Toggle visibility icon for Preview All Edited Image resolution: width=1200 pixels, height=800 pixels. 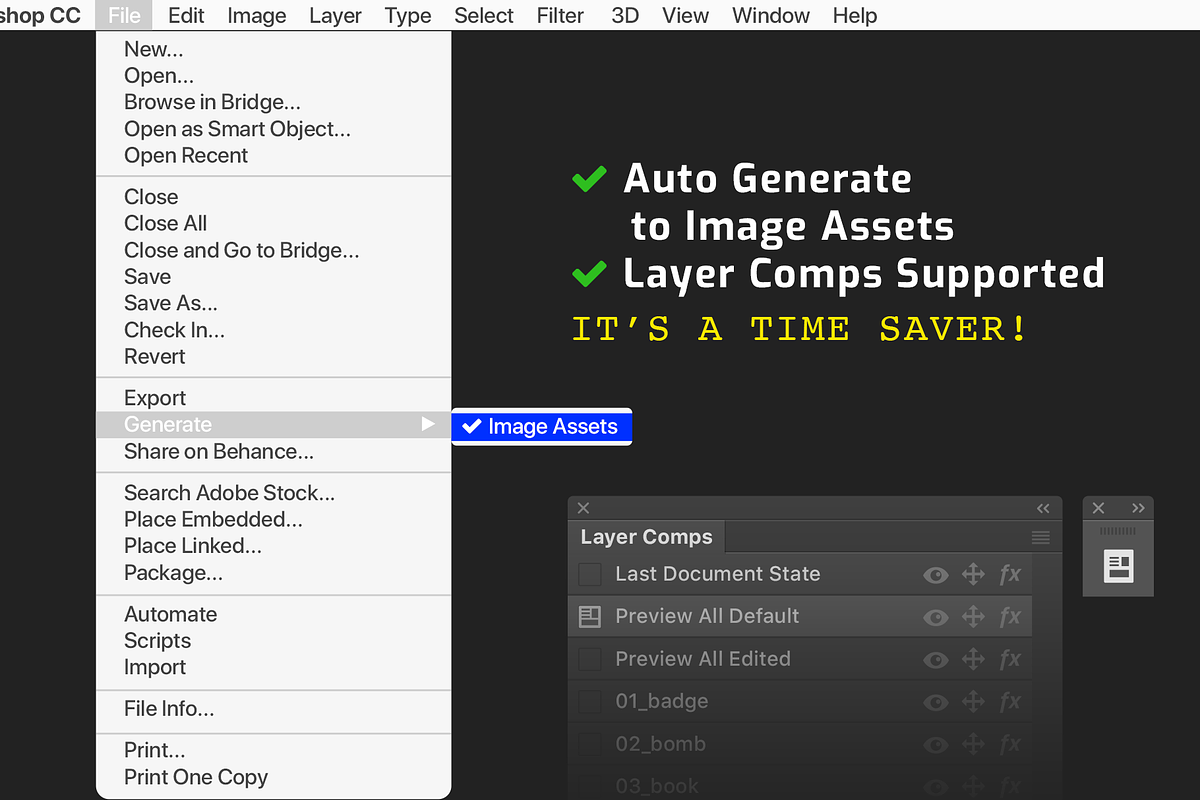click(x=936, y=660)
